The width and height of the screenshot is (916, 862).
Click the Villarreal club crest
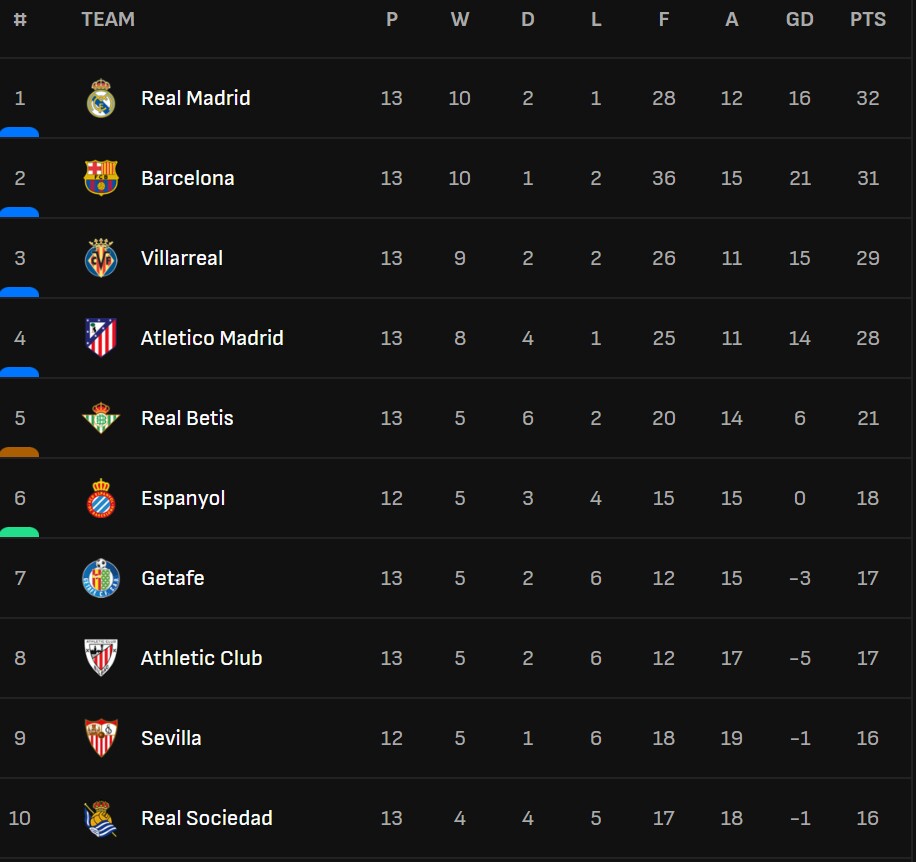click(x=101, y=258)
